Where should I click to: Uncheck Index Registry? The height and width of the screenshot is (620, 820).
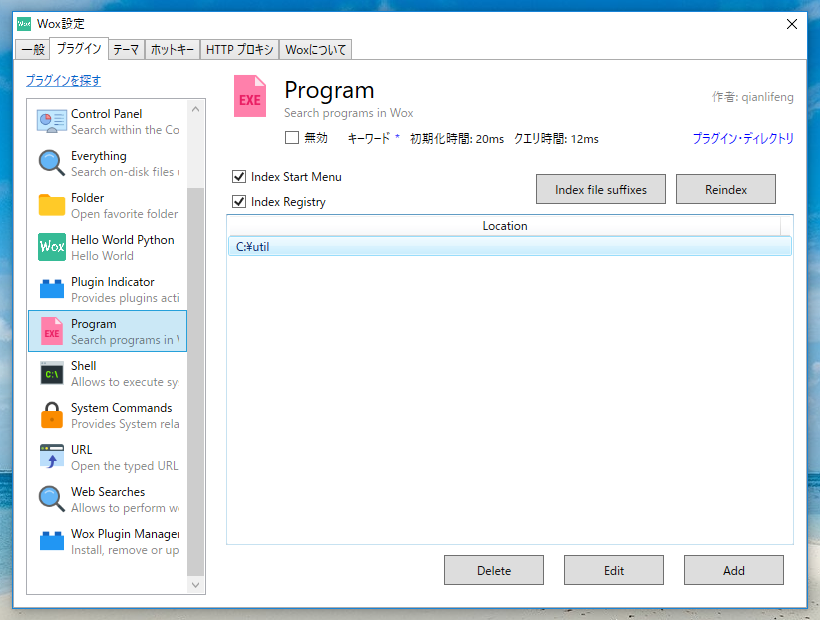239,201
